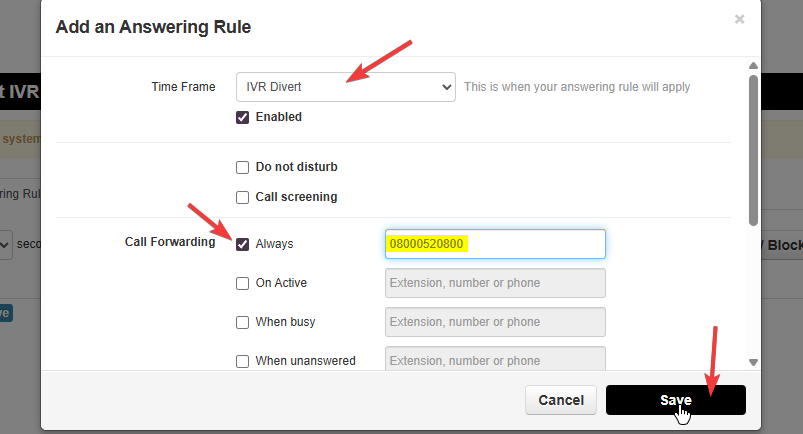Open the seconds dropdown behind the dialog

coord(5,244)
